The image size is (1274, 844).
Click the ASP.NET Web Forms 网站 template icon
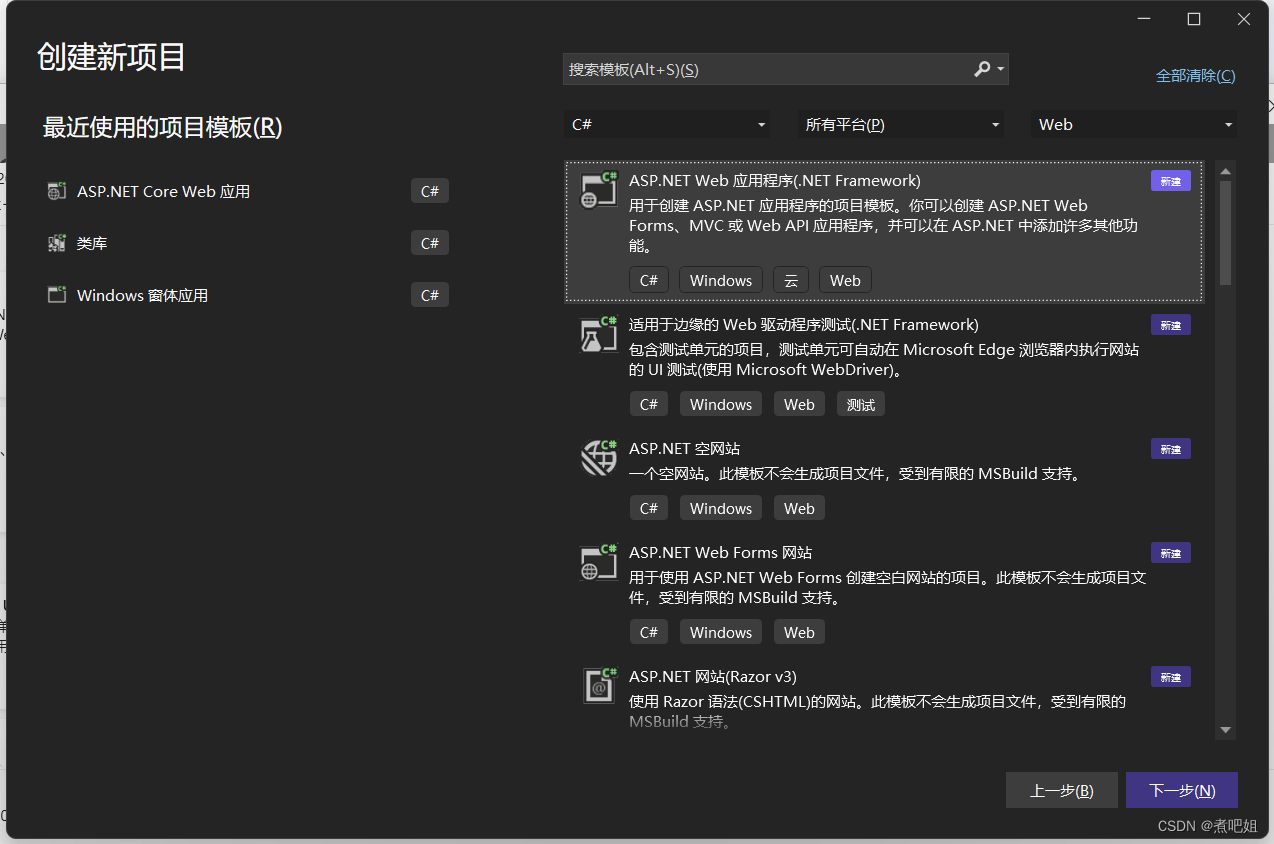coord(598,563)
